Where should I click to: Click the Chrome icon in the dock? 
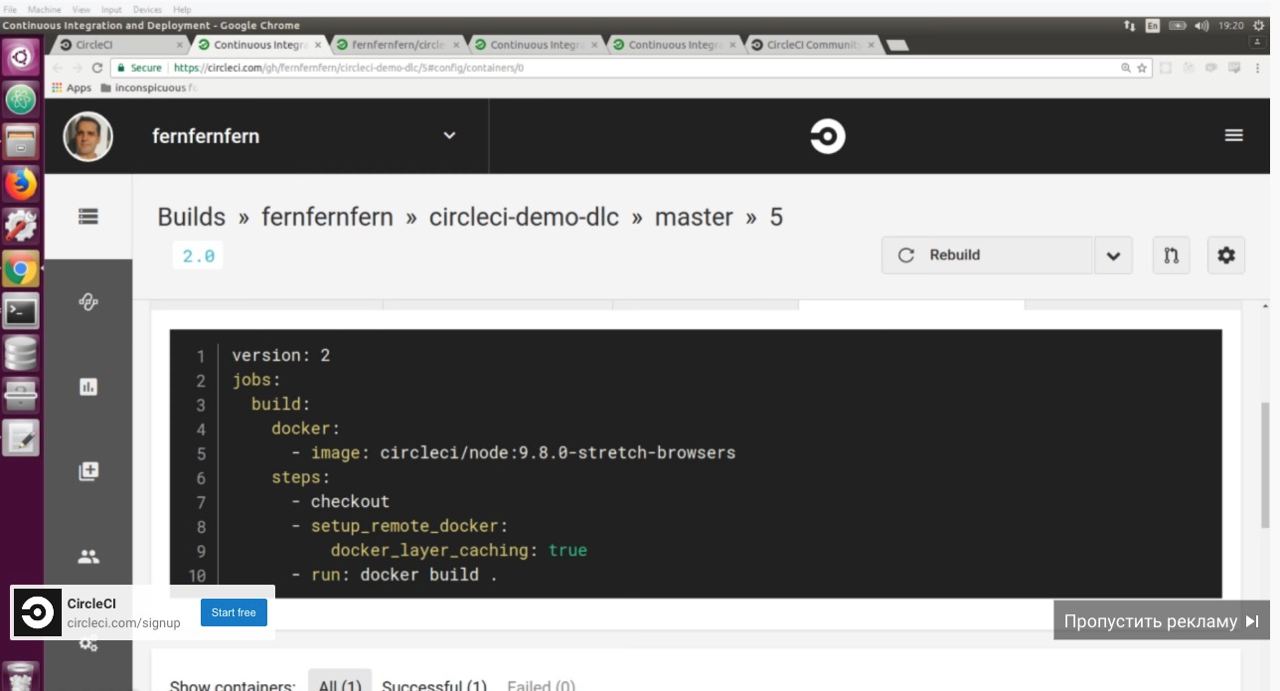tap(20, 269)
